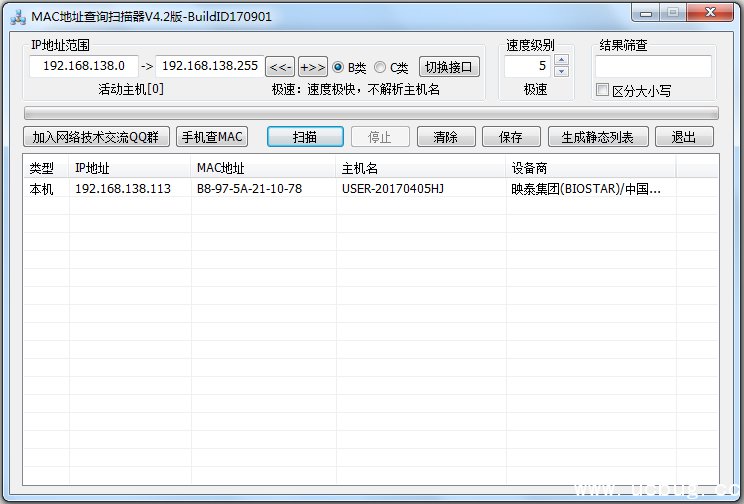Decrease speed level with down arrow

561,72
